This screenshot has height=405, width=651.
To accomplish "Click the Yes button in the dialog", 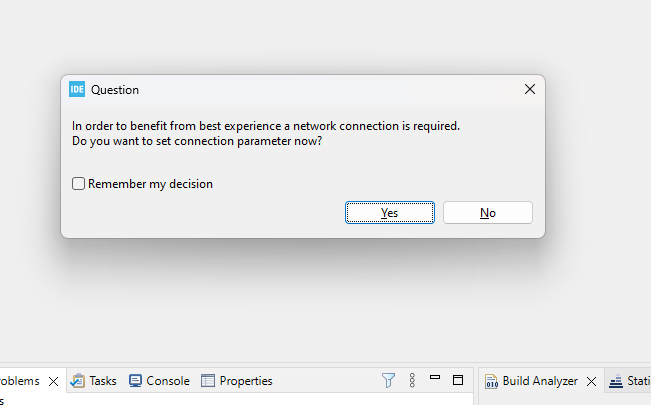I will 389,212.
